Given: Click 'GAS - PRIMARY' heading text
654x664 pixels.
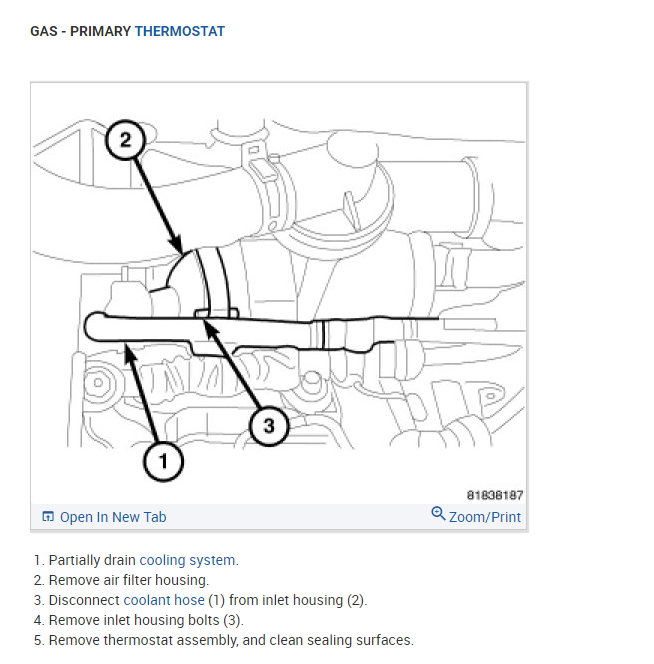Looking at the screenshot, I should click(80, 31).
